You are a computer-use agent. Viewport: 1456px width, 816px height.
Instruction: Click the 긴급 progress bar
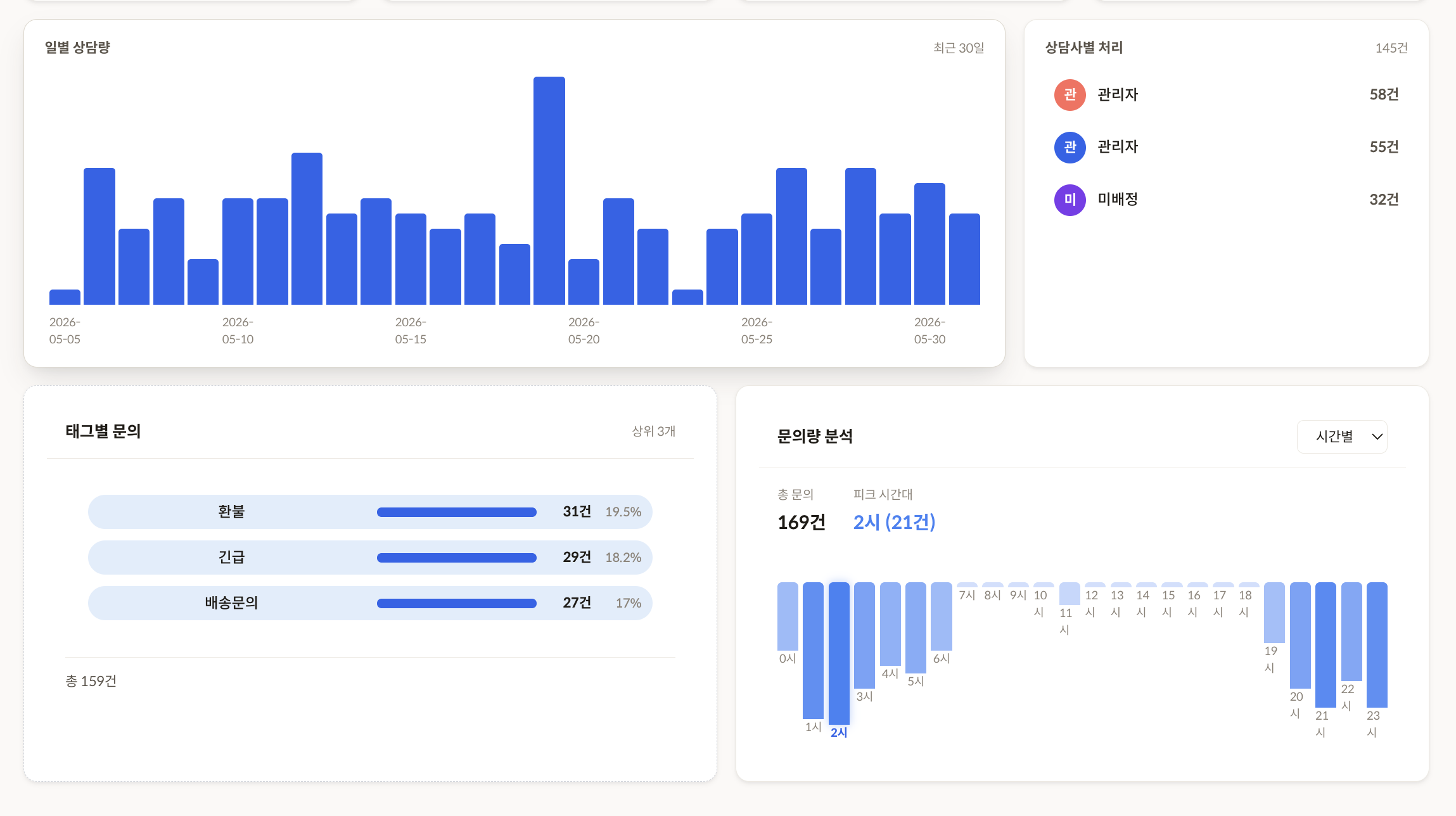coord(456,558)
